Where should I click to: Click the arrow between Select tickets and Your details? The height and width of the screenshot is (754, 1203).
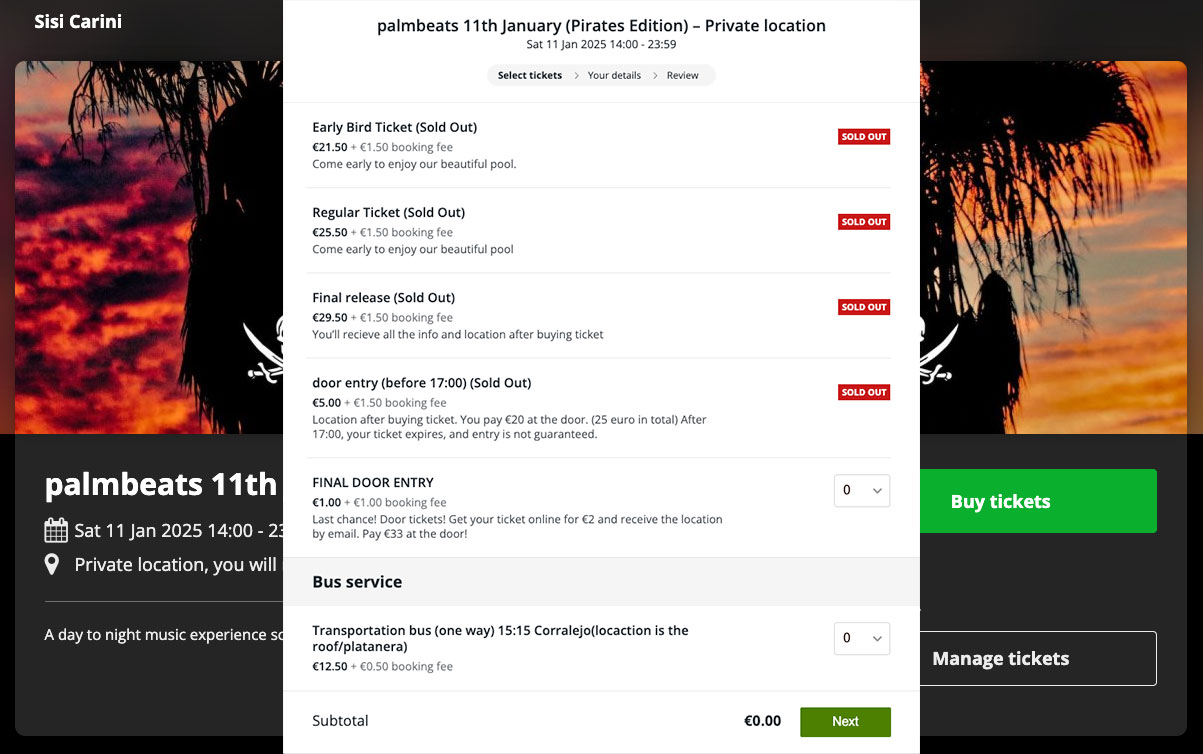[577, 76]
